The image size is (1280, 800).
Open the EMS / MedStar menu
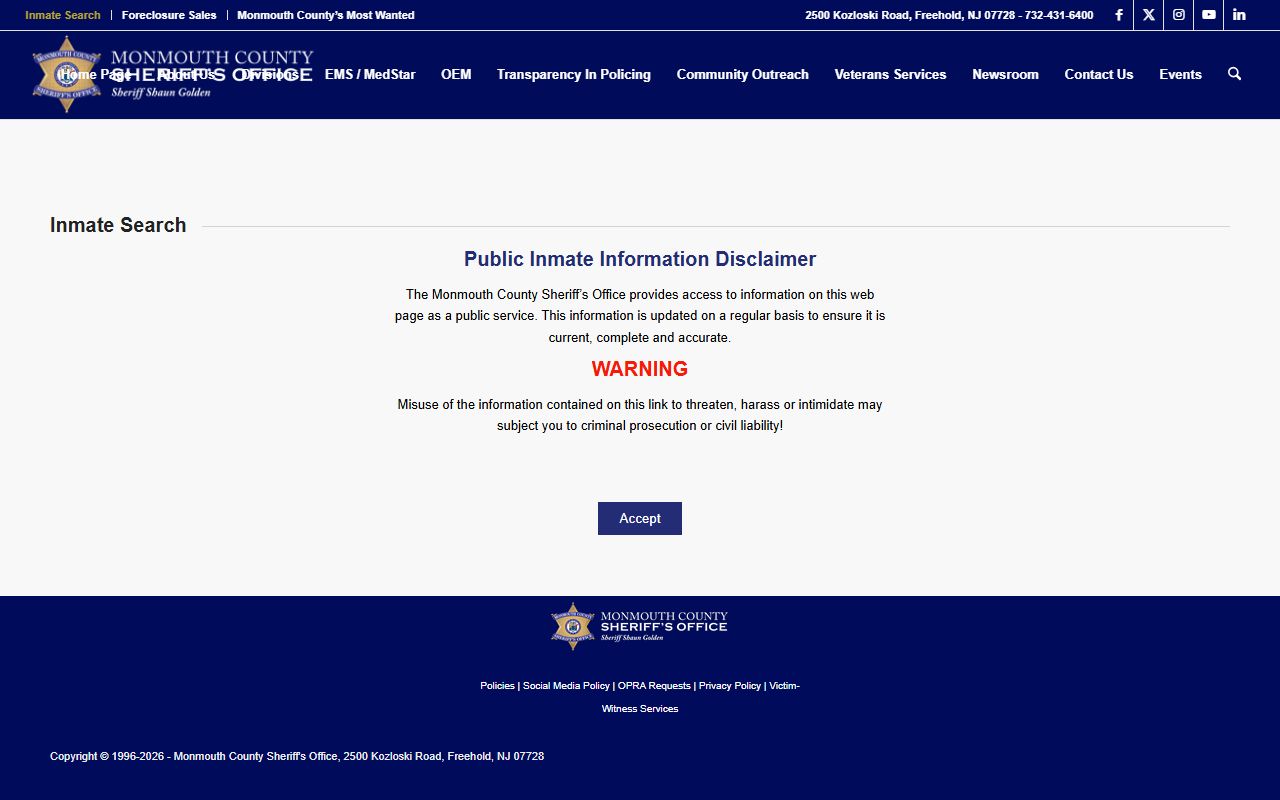point(370,74)
